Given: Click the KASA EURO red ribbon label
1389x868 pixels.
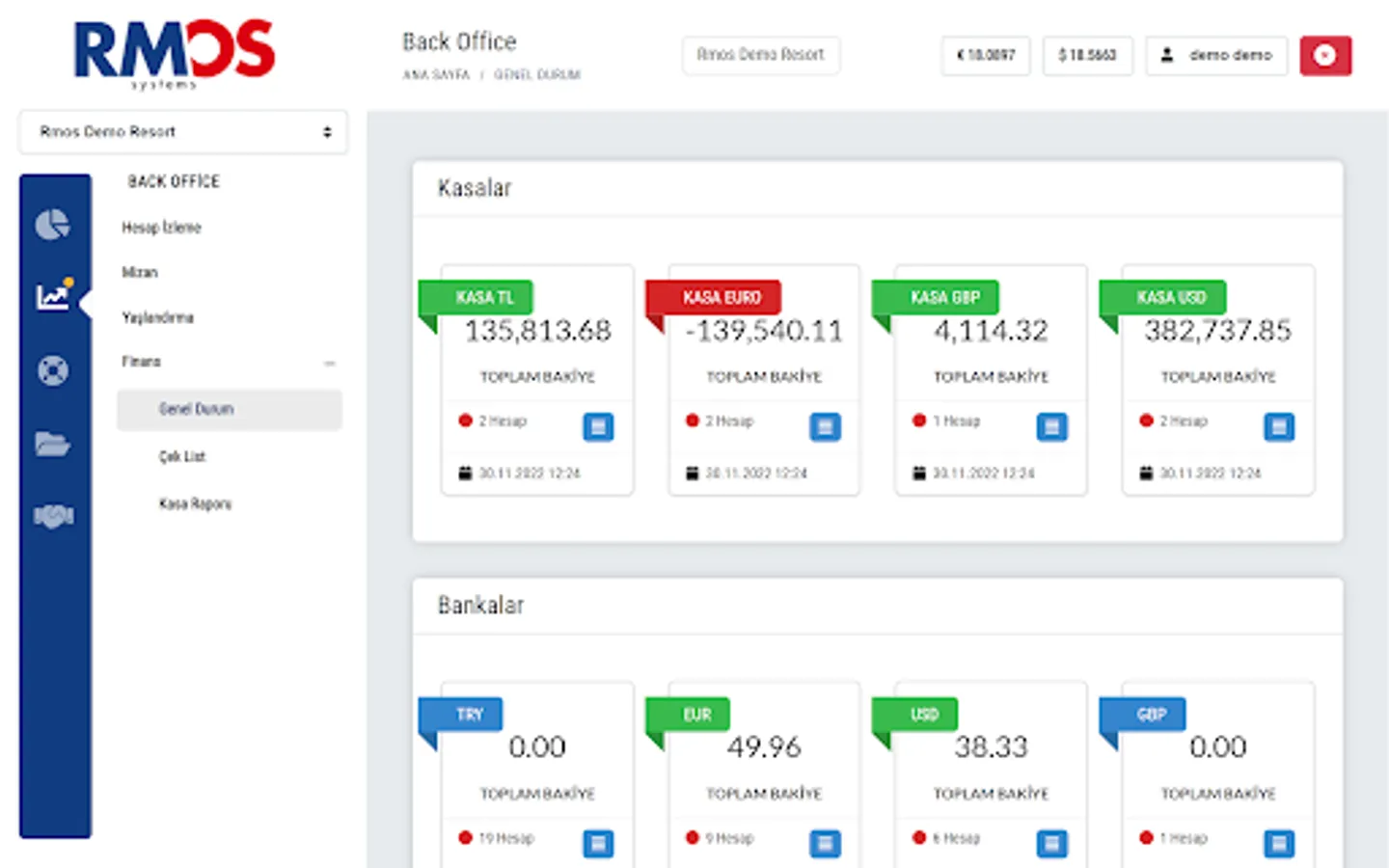Looking at the screenshot, I should point(714,297).
